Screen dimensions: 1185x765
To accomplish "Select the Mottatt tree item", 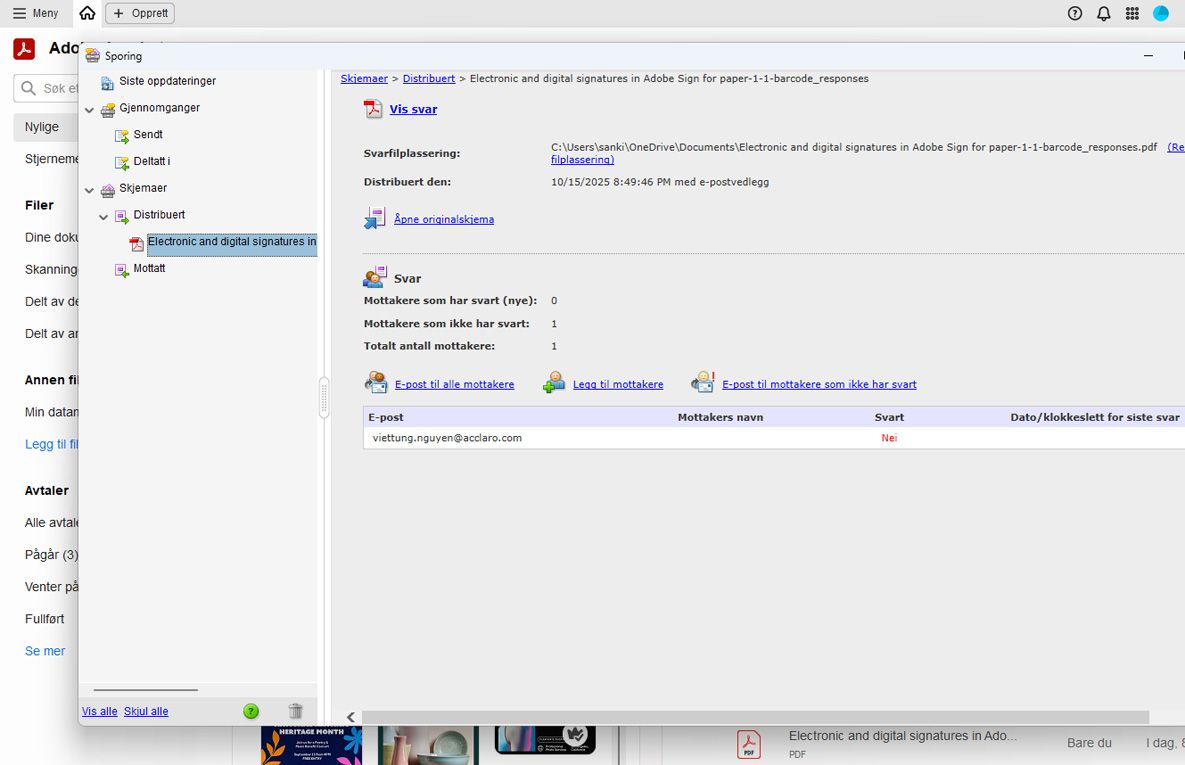I will tap(149, 268).
